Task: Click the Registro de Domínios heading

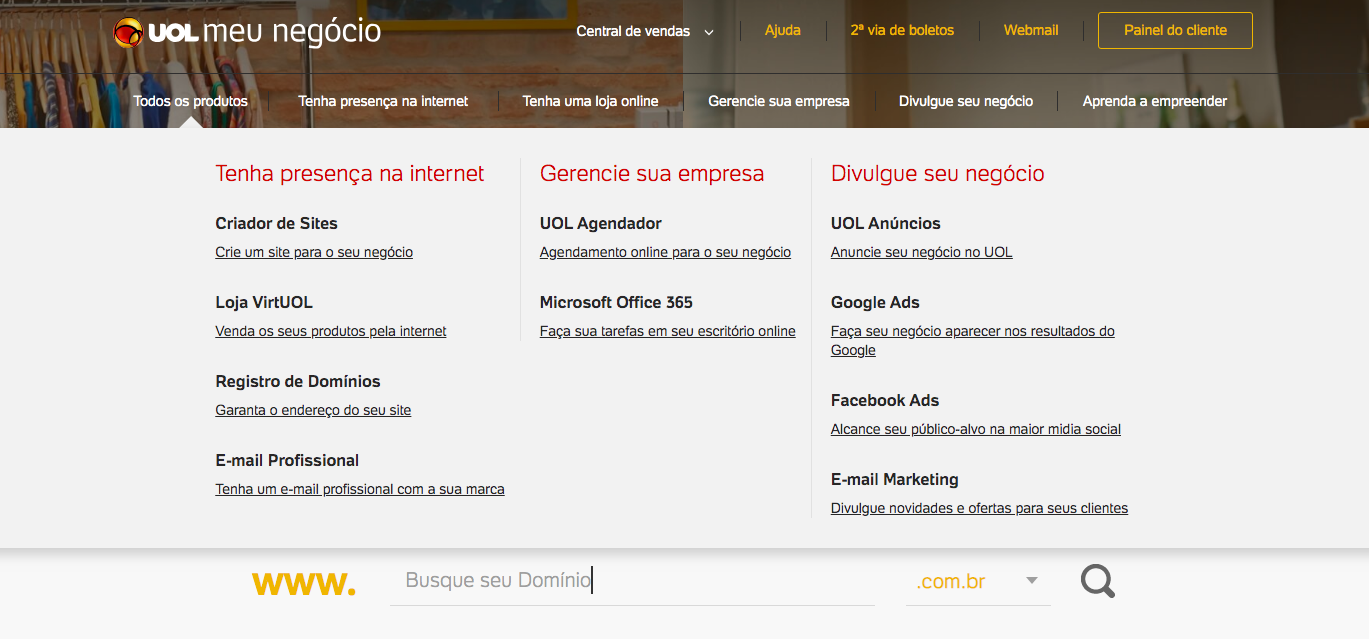Action: coord(298,381)
